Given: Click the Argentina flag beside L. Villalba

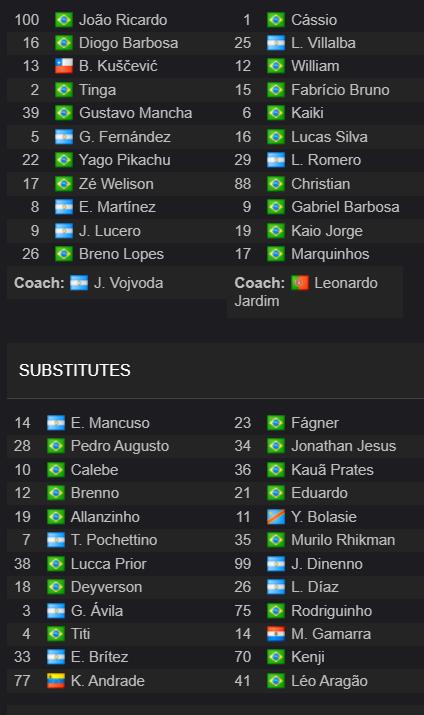Looking at the screenshot, I should pyautogui.click(x=276, y=43).
